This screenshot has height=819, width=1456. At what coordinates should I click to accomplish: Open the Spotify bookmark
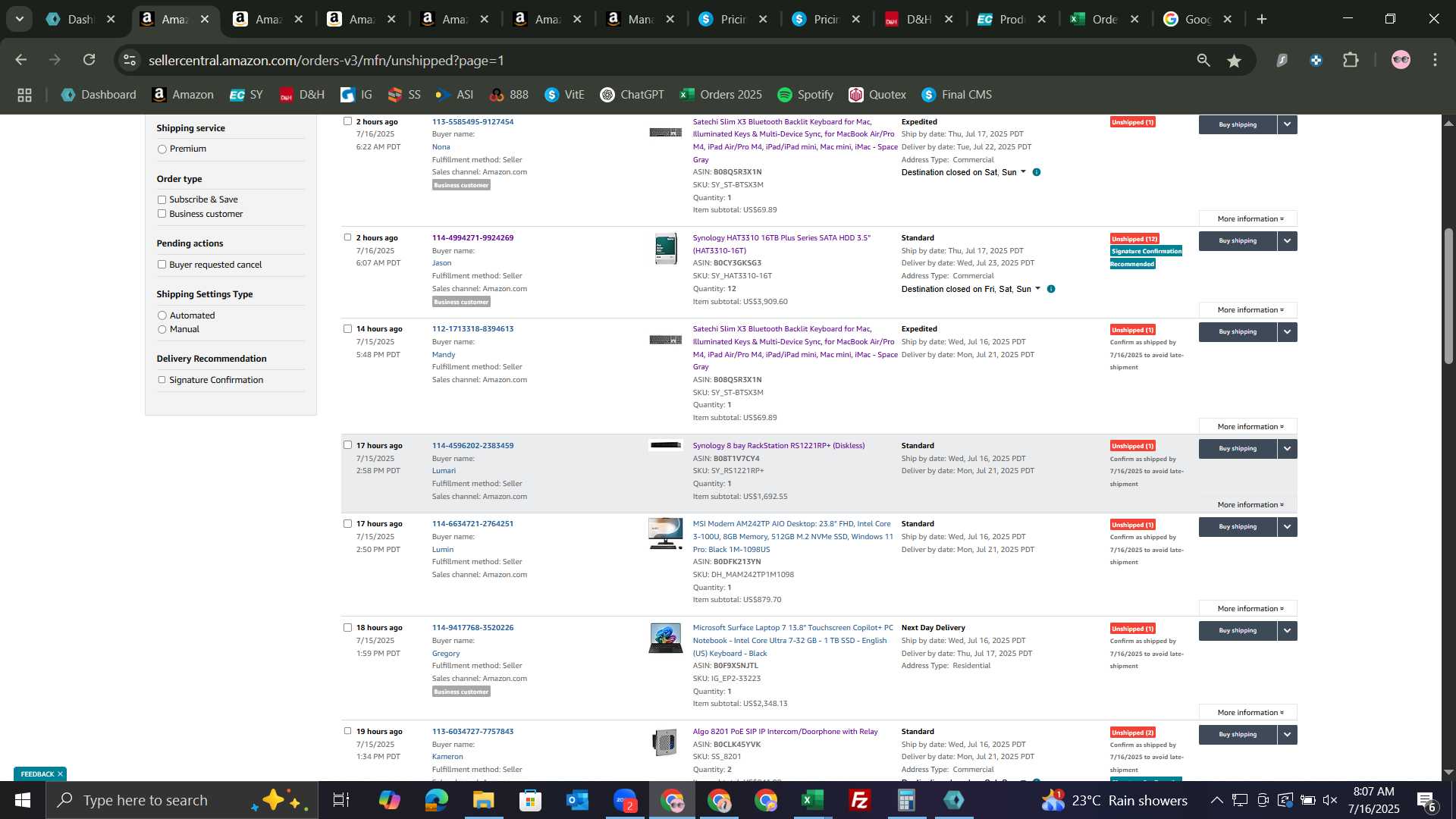pyautogui.click(x=805, y=95)
